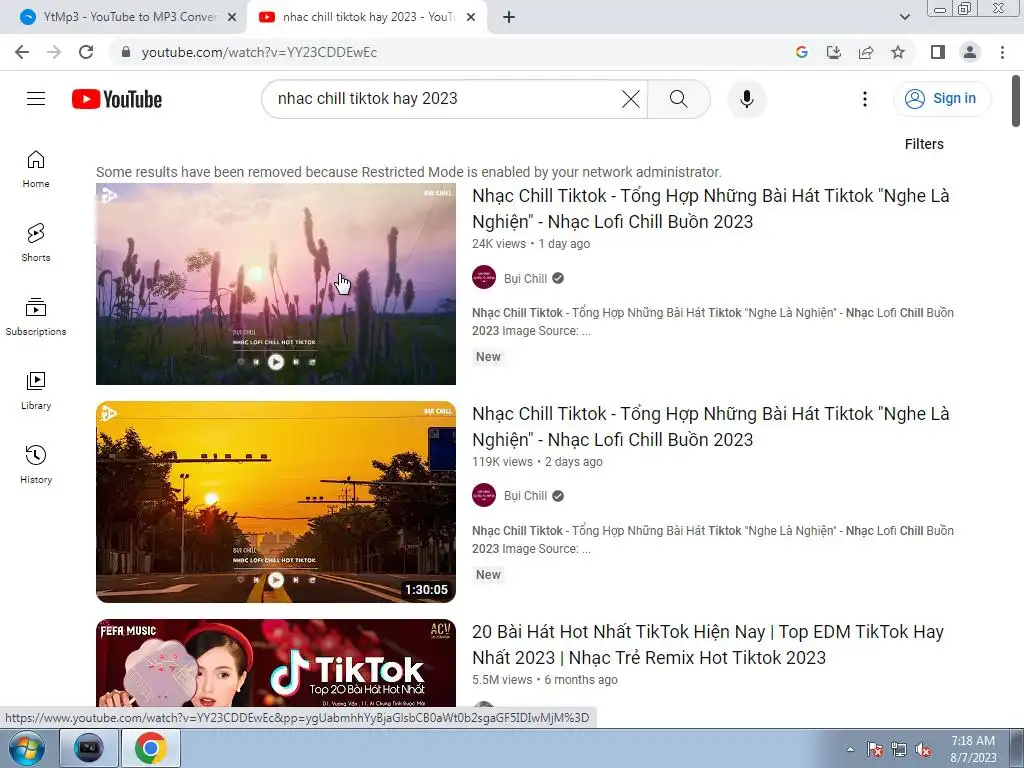Toggle Chrome side panel icon
This screenshot has width=1024, height=768.
(x=938, y=52)
